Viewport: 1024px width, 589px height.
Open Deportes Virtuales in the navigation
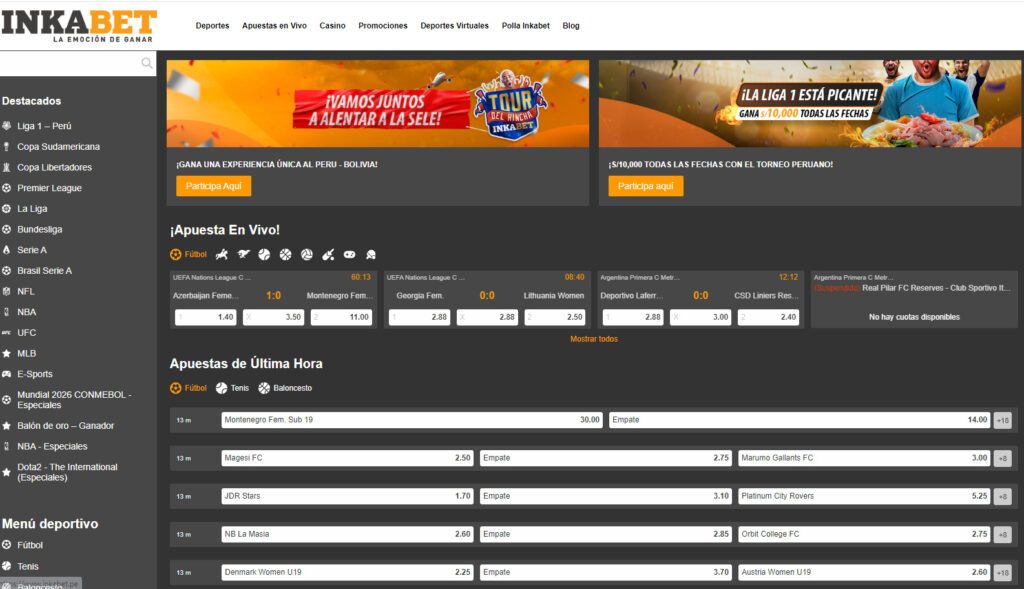coord(455,26)
